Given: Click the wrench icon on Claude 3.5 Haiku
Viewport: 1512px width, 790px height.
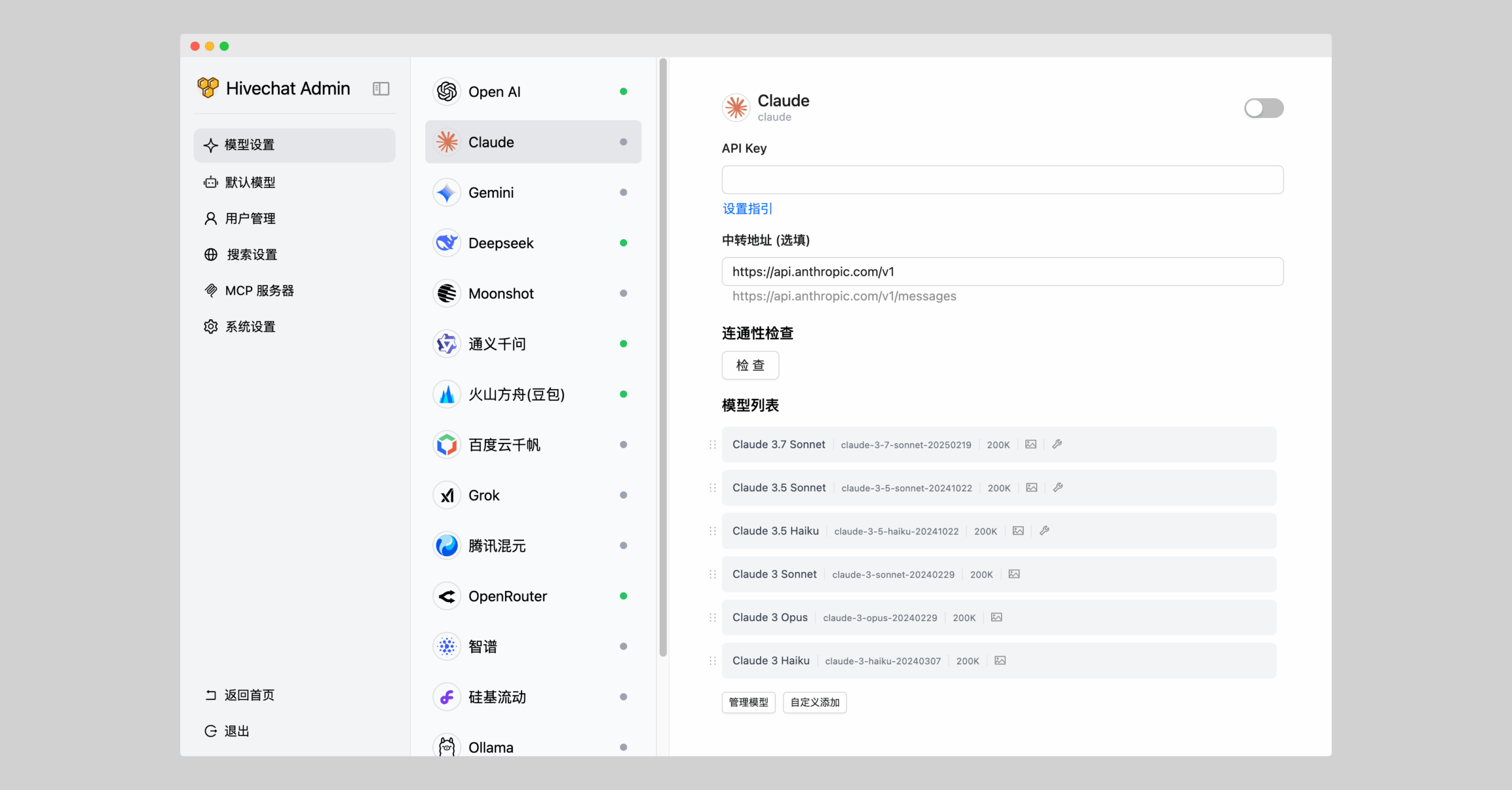Looking at the screenshot, I should [x=1044, y=531].
